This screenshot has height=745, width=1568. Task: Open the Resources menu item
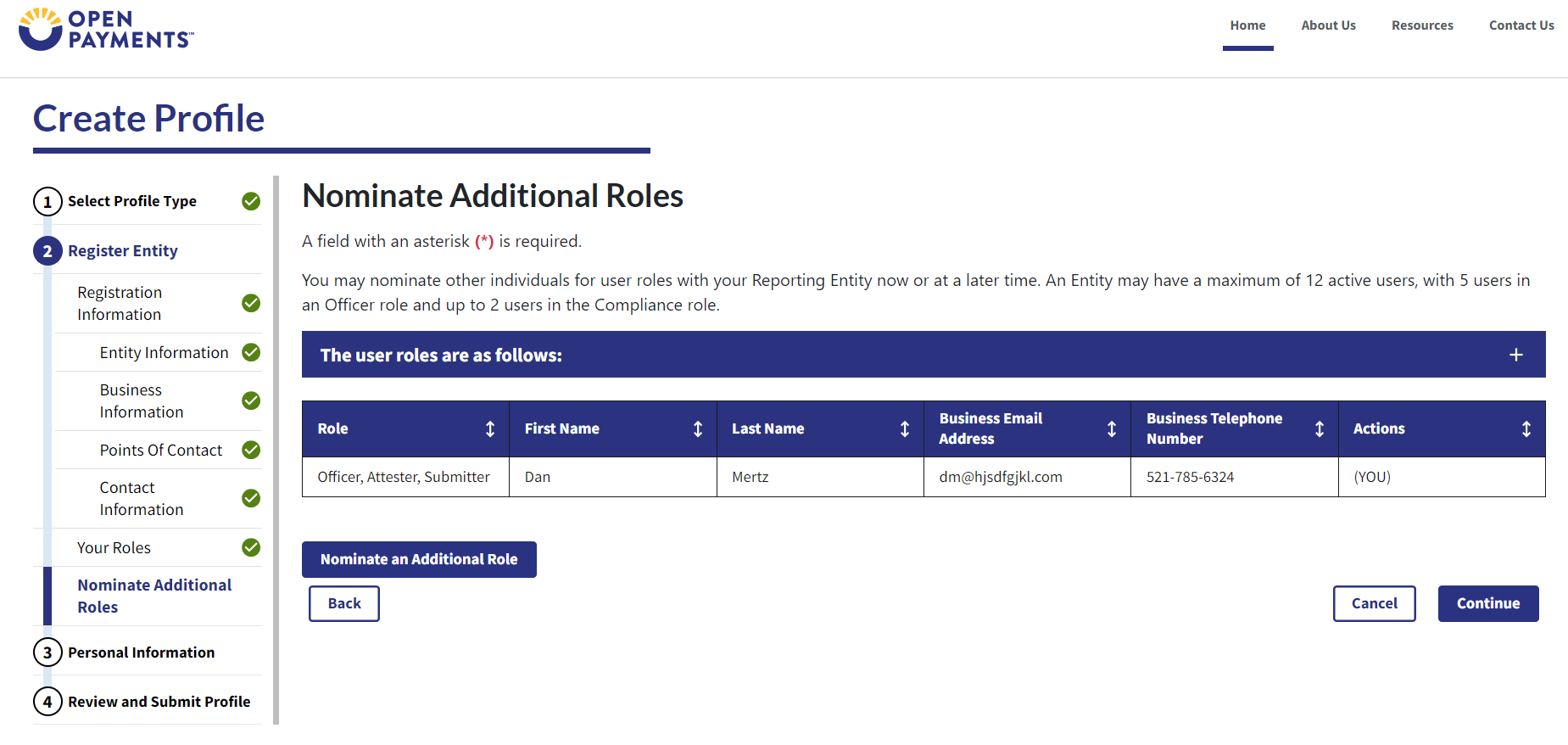click(1422, 25)
